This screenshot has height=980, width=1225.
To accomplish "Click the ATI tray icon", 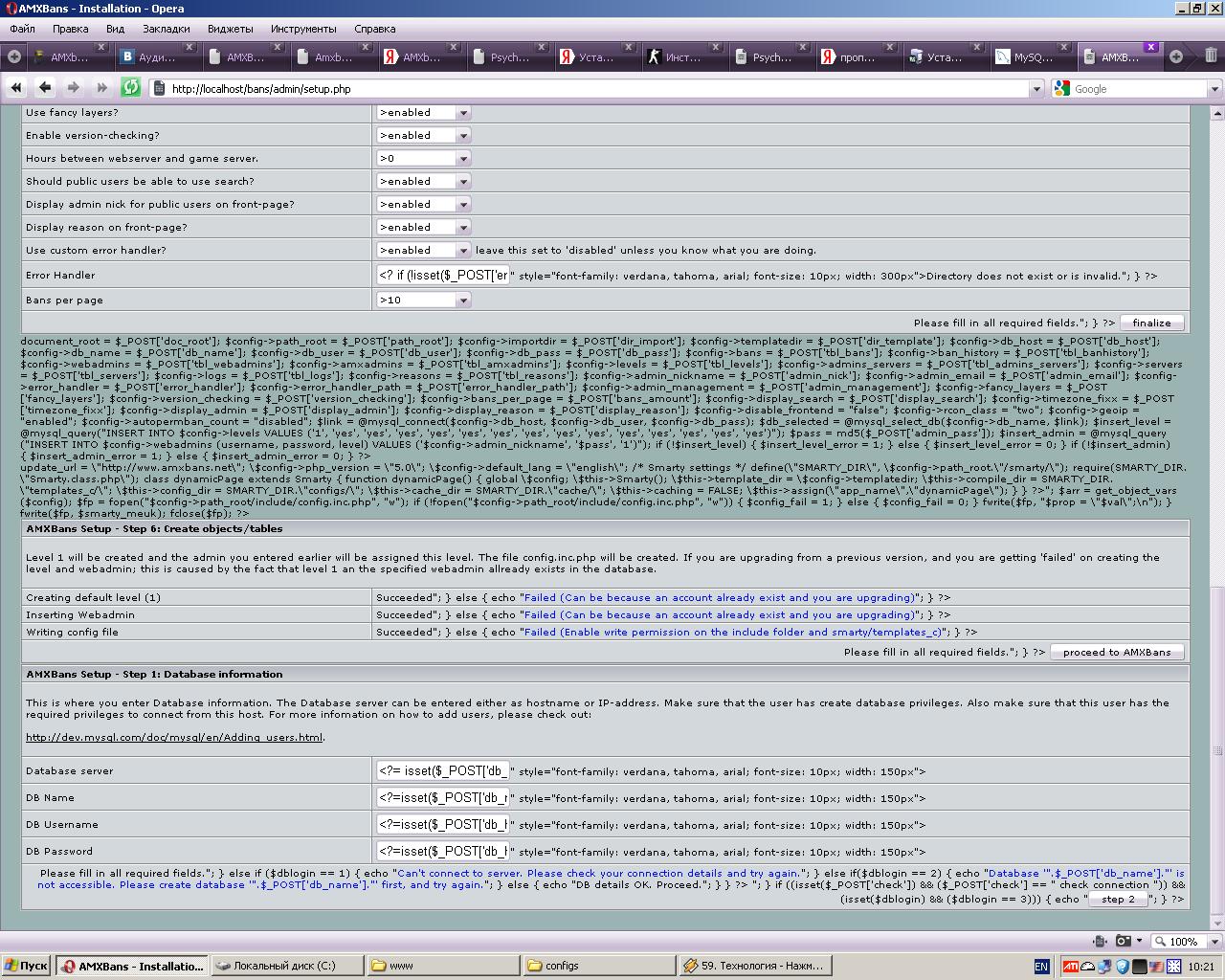I will click(x=1070, y=967).
